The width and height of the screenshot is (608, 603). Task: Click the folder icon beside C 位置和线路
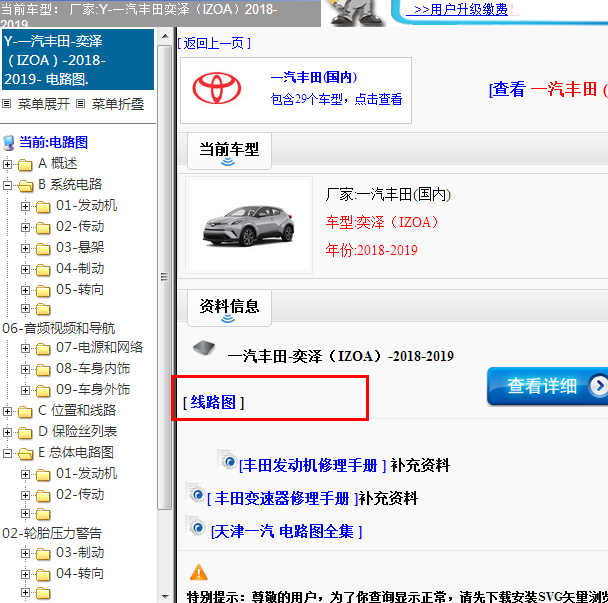[x=25, y=412]
